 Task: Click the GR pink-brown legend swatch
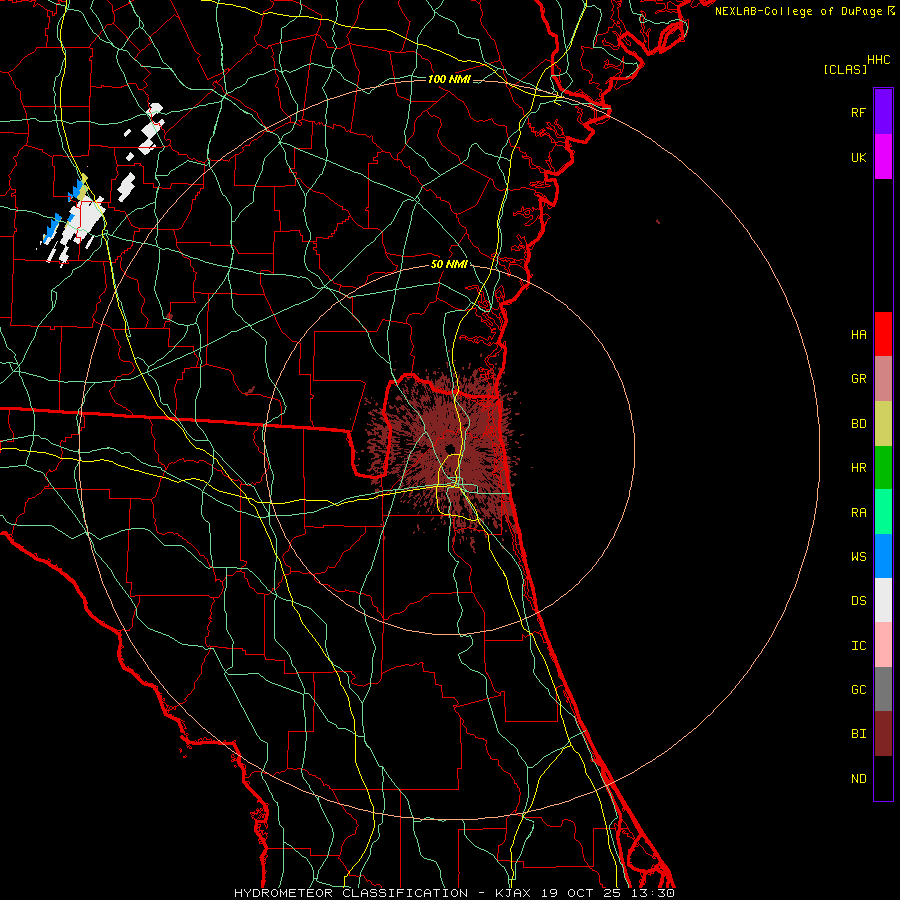[x=883, y=379]
